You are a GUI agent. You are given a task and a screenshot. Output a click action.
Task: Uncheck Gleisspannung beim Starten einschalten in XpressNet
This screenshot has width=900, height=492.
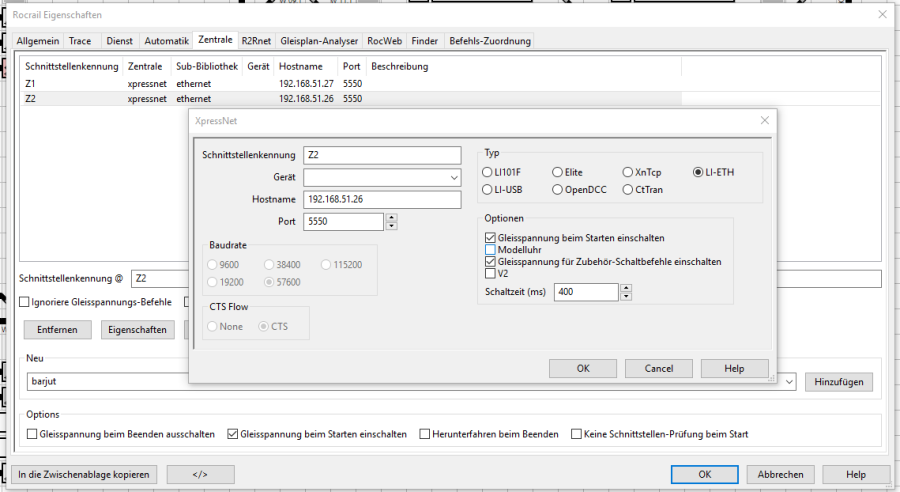[490, 238]
